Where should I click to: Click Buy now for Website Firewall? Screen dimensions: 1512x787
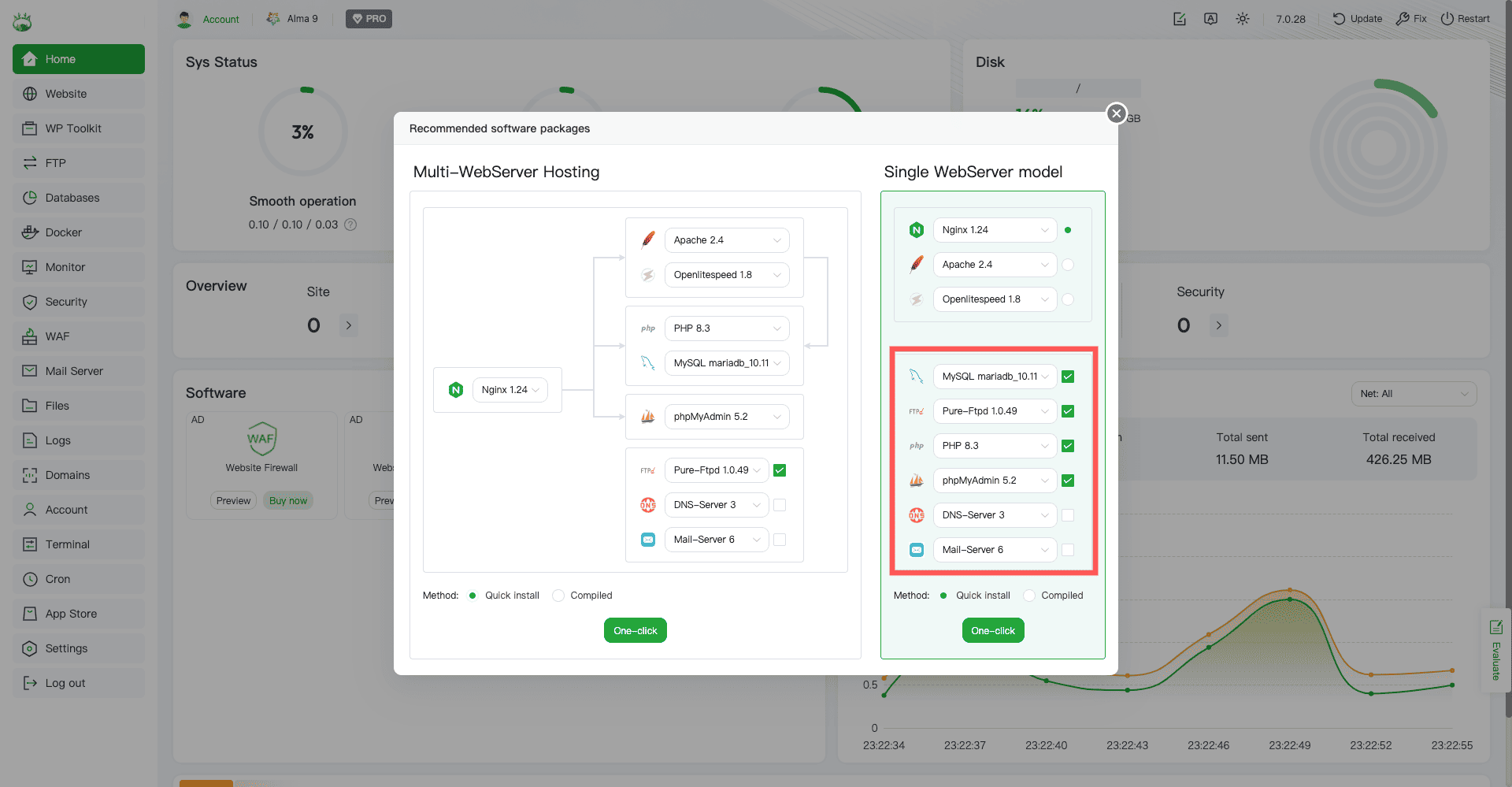(x=288, y=501)
